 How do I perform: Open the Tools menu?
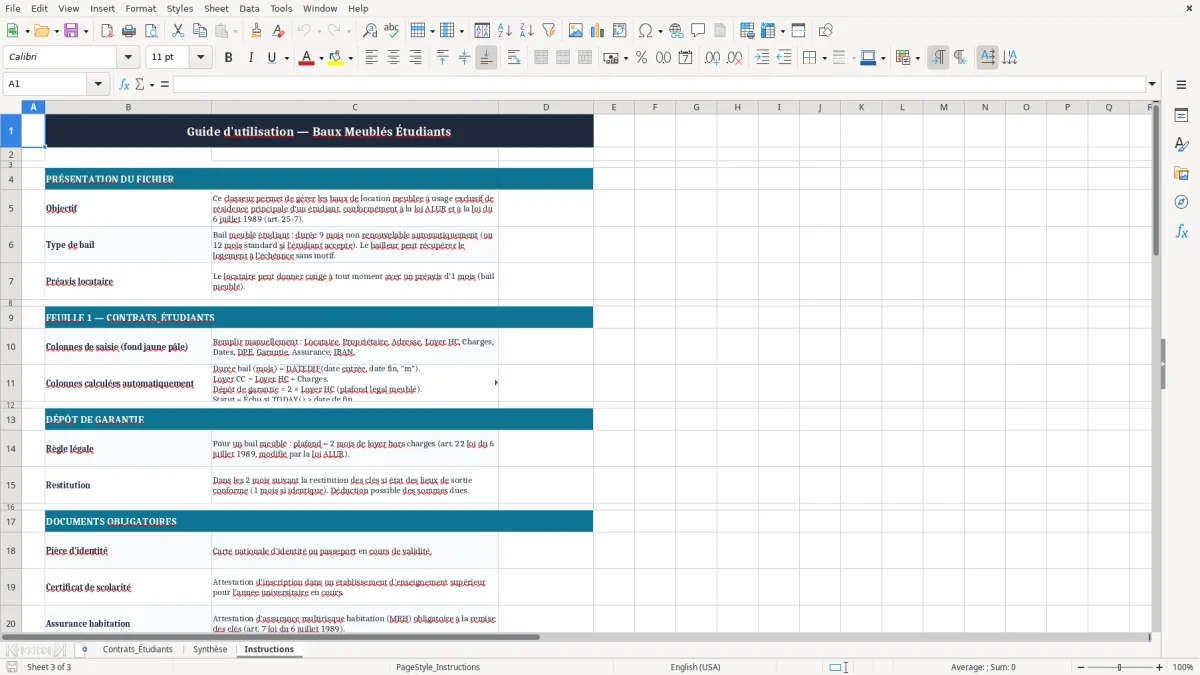click(281, 8)
